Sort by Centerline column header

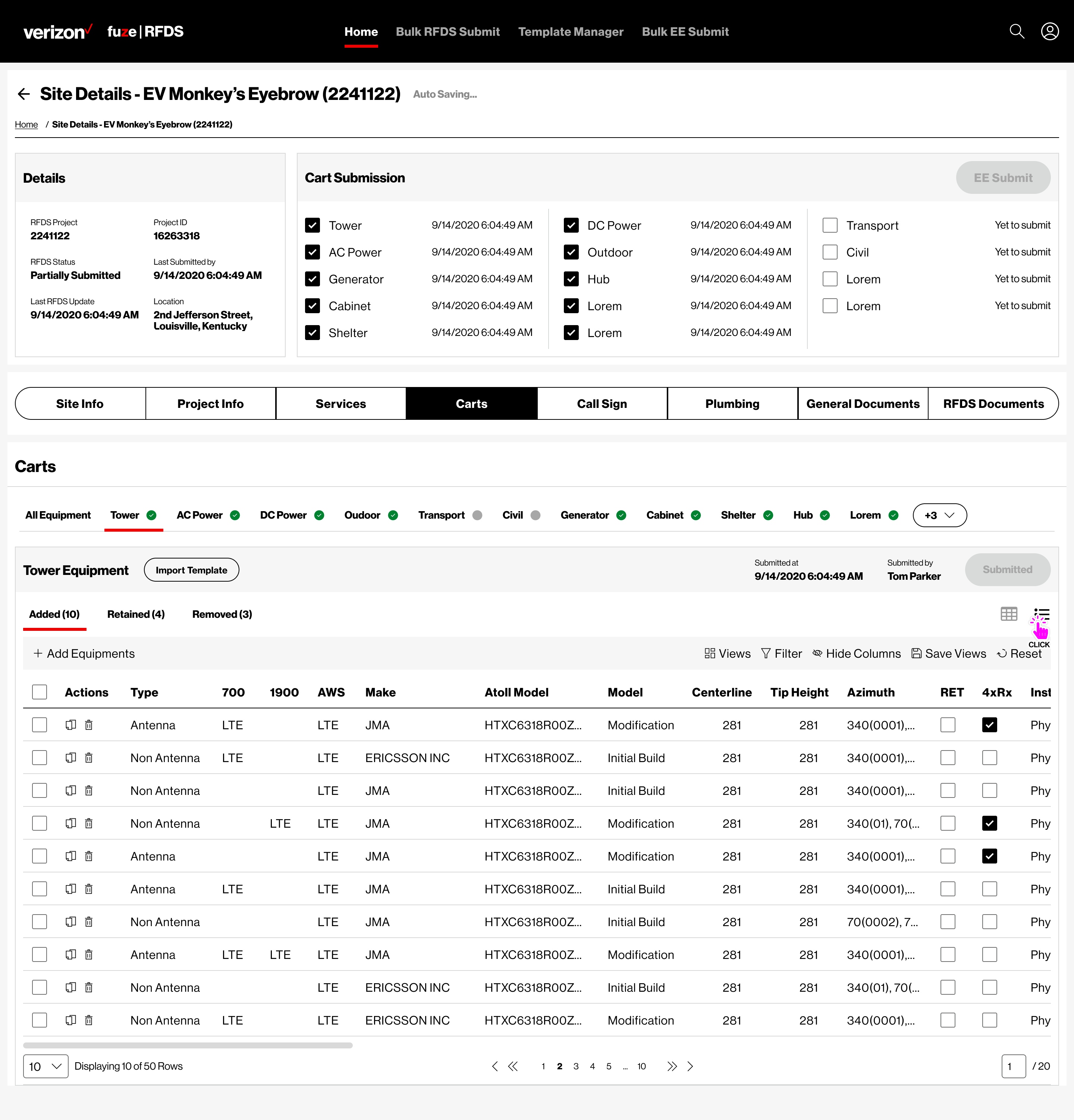click(x=721, y=692)
